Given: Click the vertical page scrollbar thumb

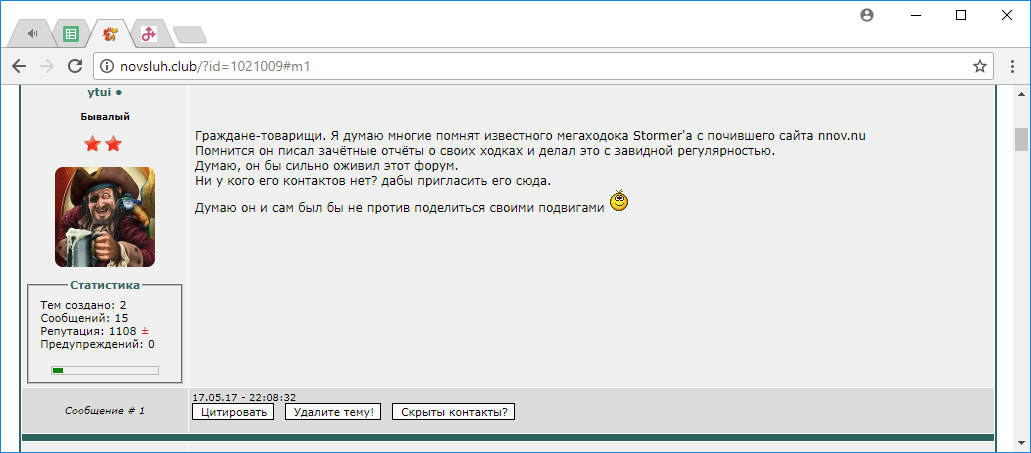Looking at the screenshot, I should pos(1020,139).
